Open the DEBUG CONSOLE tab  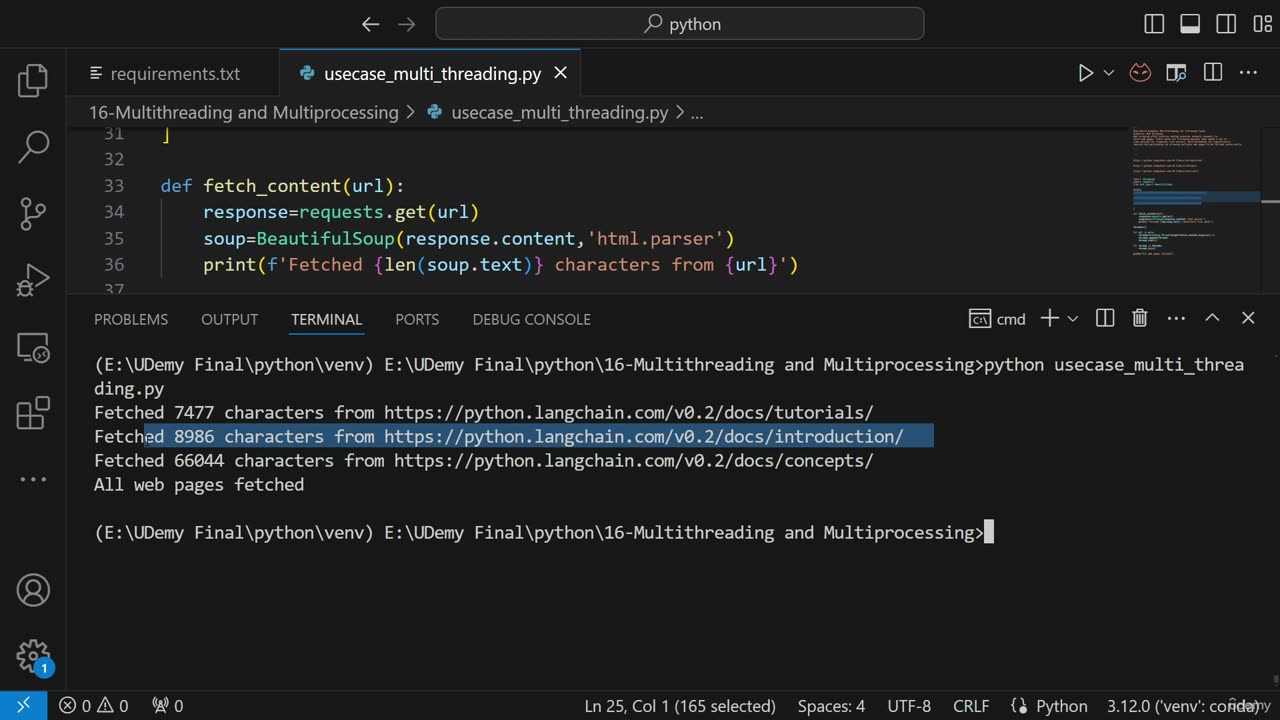(x=531, y=319)
